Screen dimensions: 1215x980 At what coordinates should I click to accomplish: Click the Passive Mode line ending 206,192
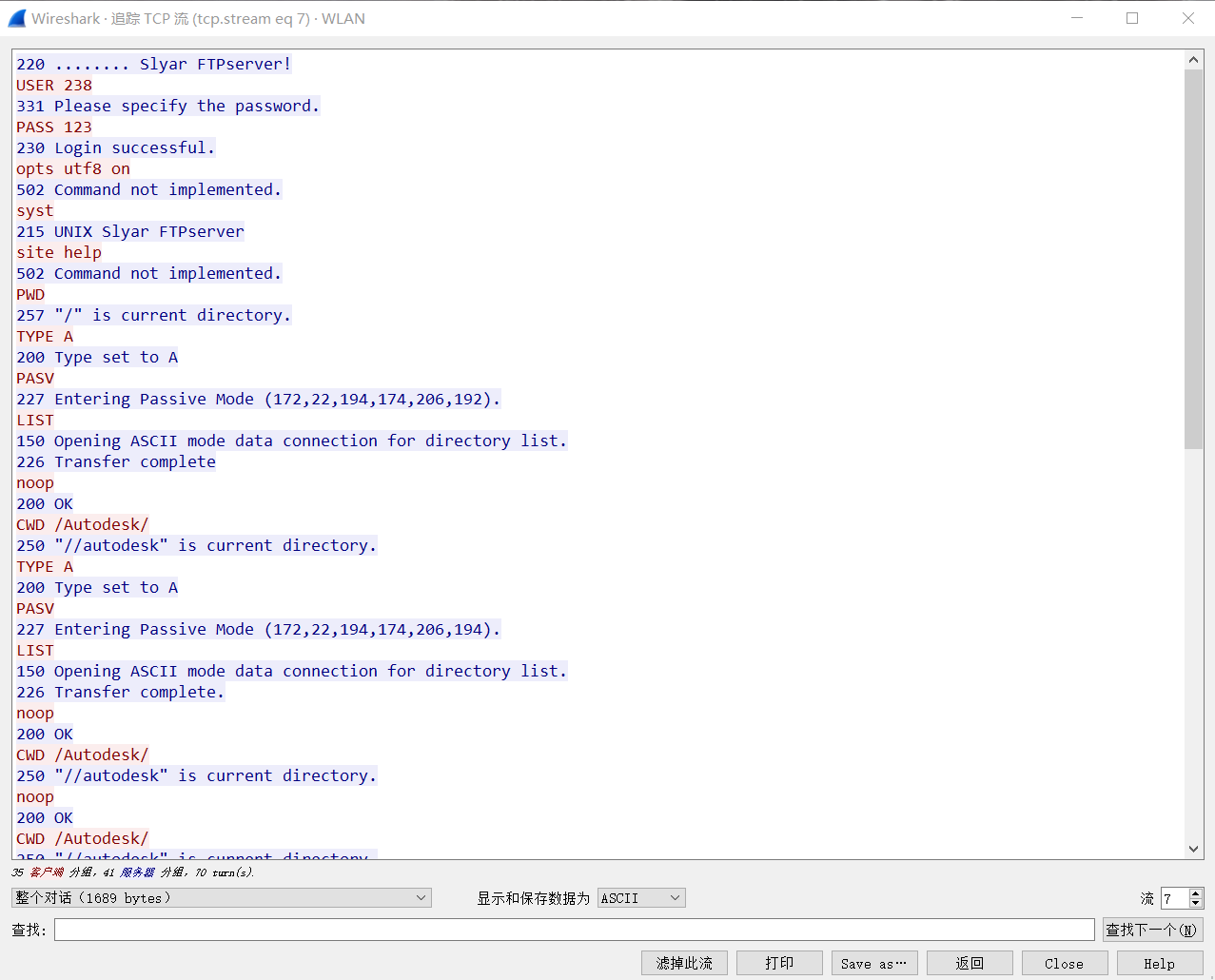(x=258, y=399)
